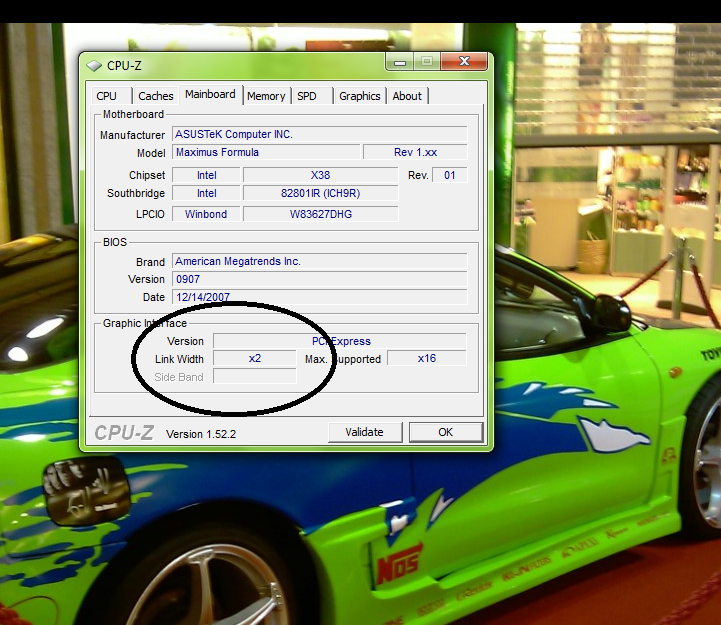Click the Link Width x2 value

click(255, 358)
